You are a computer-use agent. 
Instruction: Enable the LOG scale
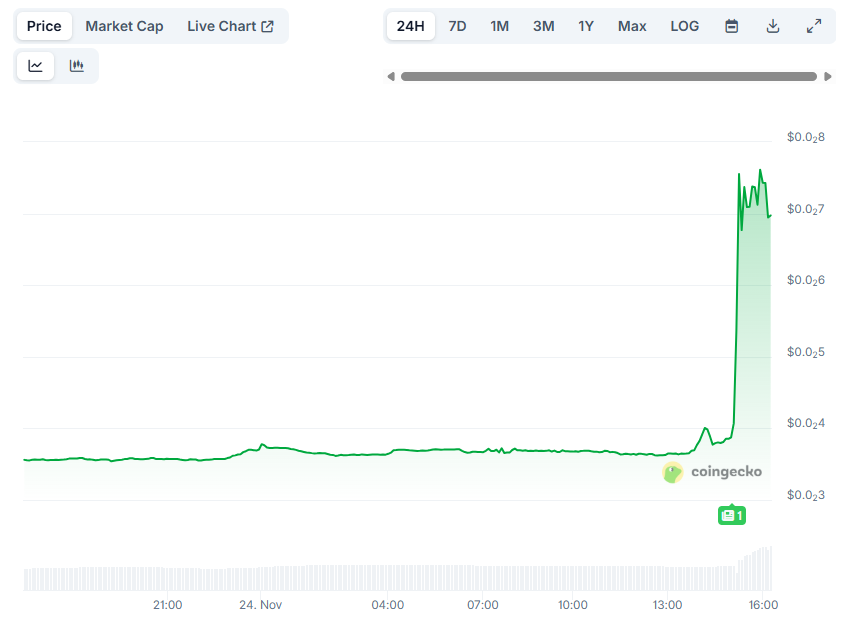(684, 26)
